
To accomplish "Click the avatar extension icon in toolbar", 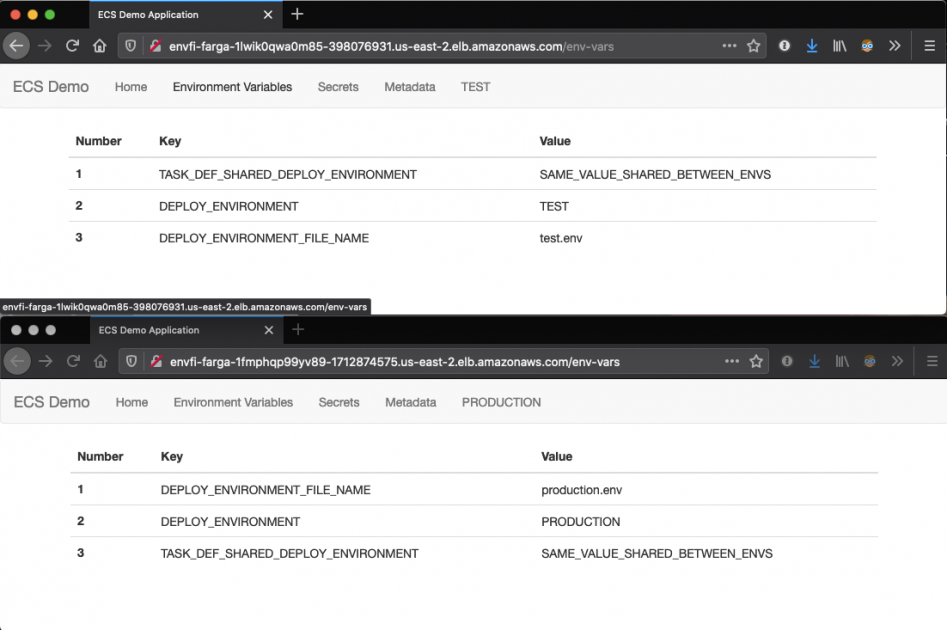I will tap(866, 45).
